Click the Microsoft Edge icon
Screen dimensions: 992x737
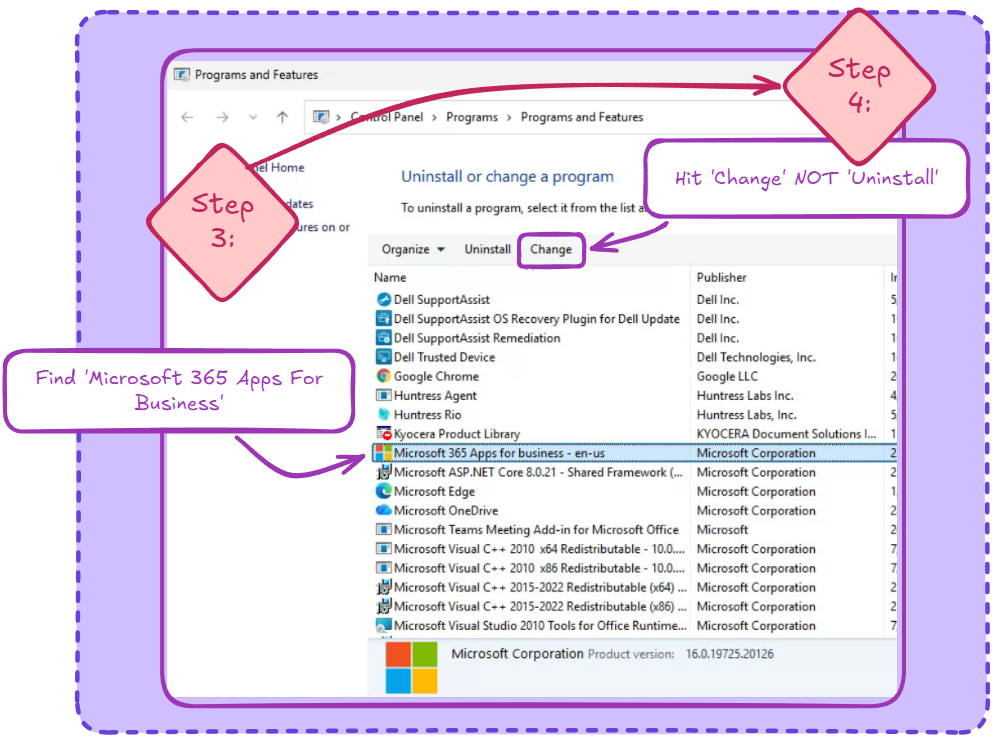pyautogui.click(x=383, y=491)
